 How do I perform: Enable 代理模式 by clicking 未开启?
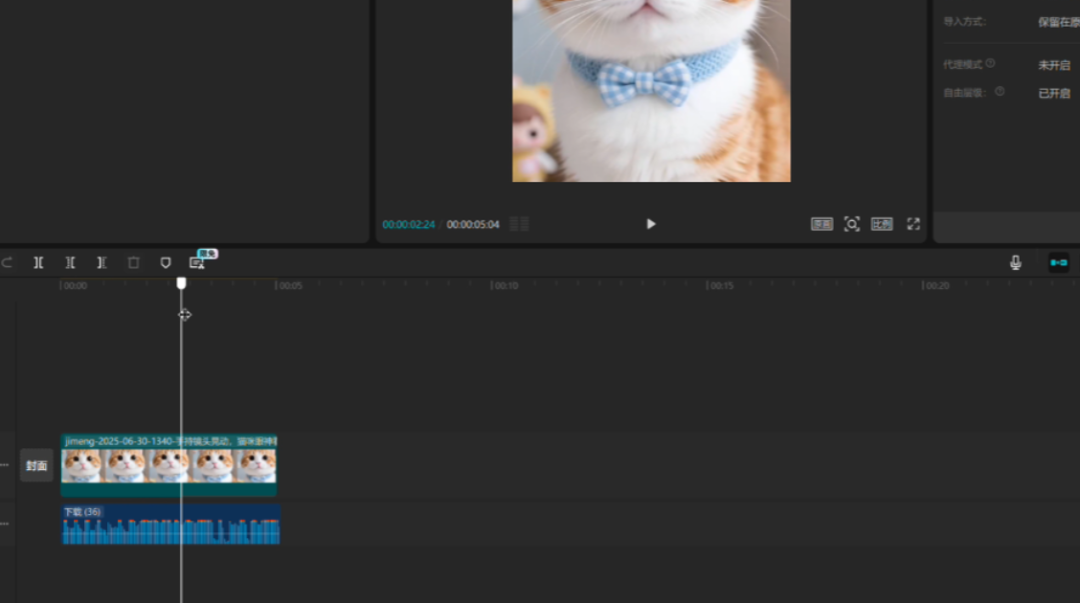[1053, 64]
